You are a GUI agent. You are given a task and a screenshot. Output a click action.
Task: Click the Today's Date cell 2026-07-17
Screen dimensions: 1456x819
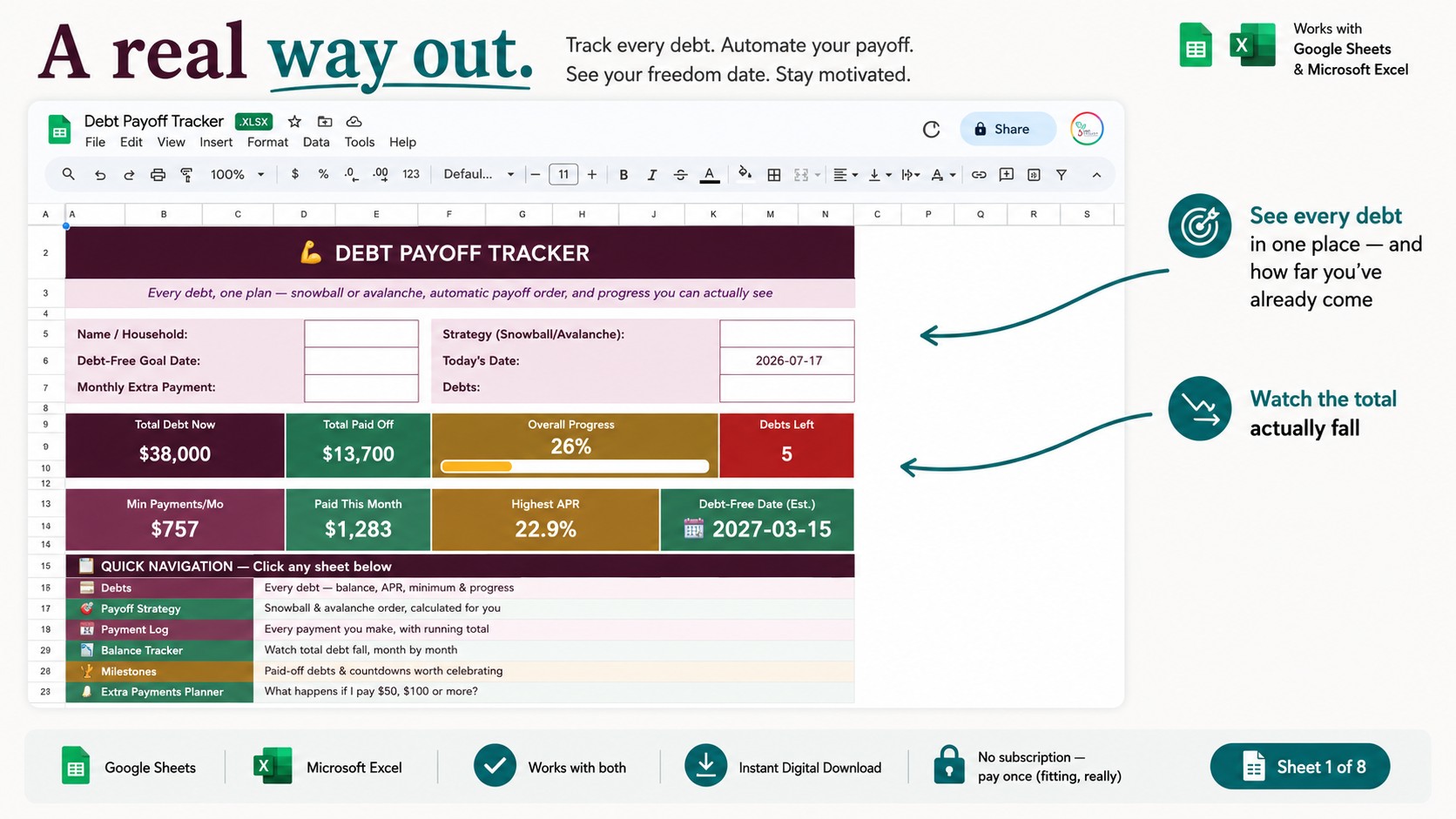pyautogui.click(x=787, y=360)
